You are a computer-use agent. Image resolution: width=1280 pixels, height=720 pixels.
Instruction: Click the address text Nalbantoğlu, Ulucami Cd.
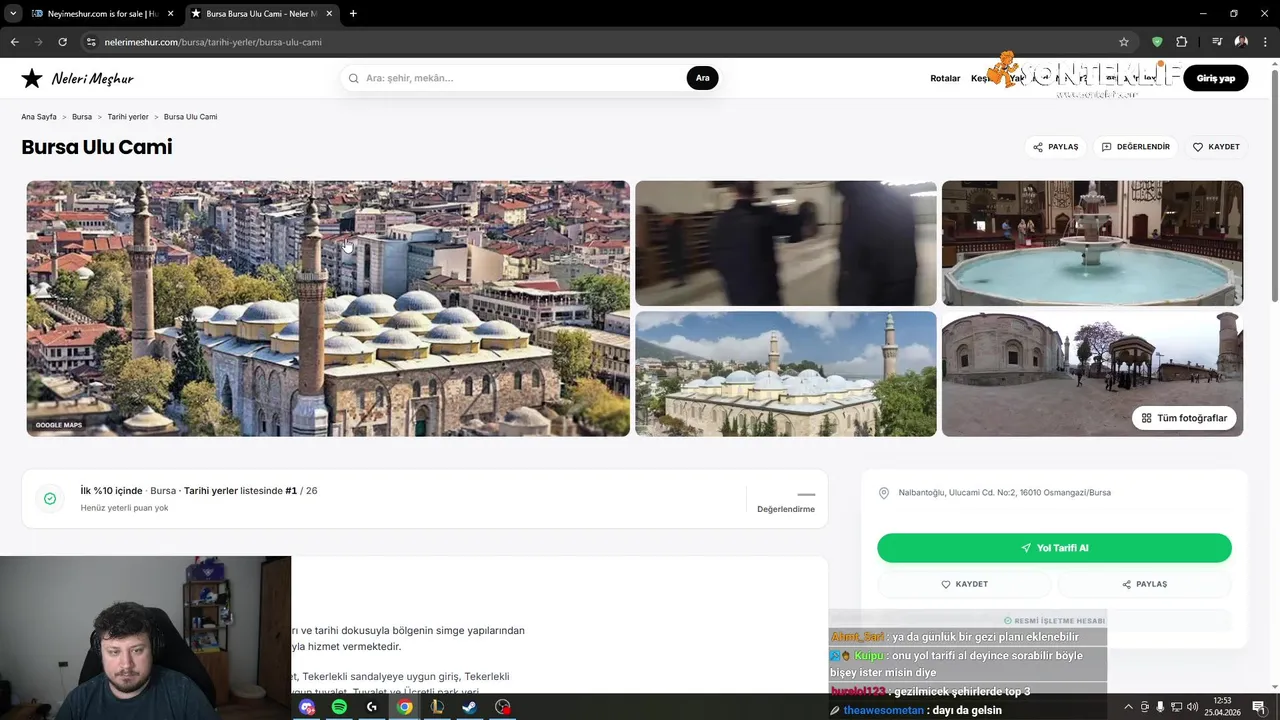[1004, 493]
